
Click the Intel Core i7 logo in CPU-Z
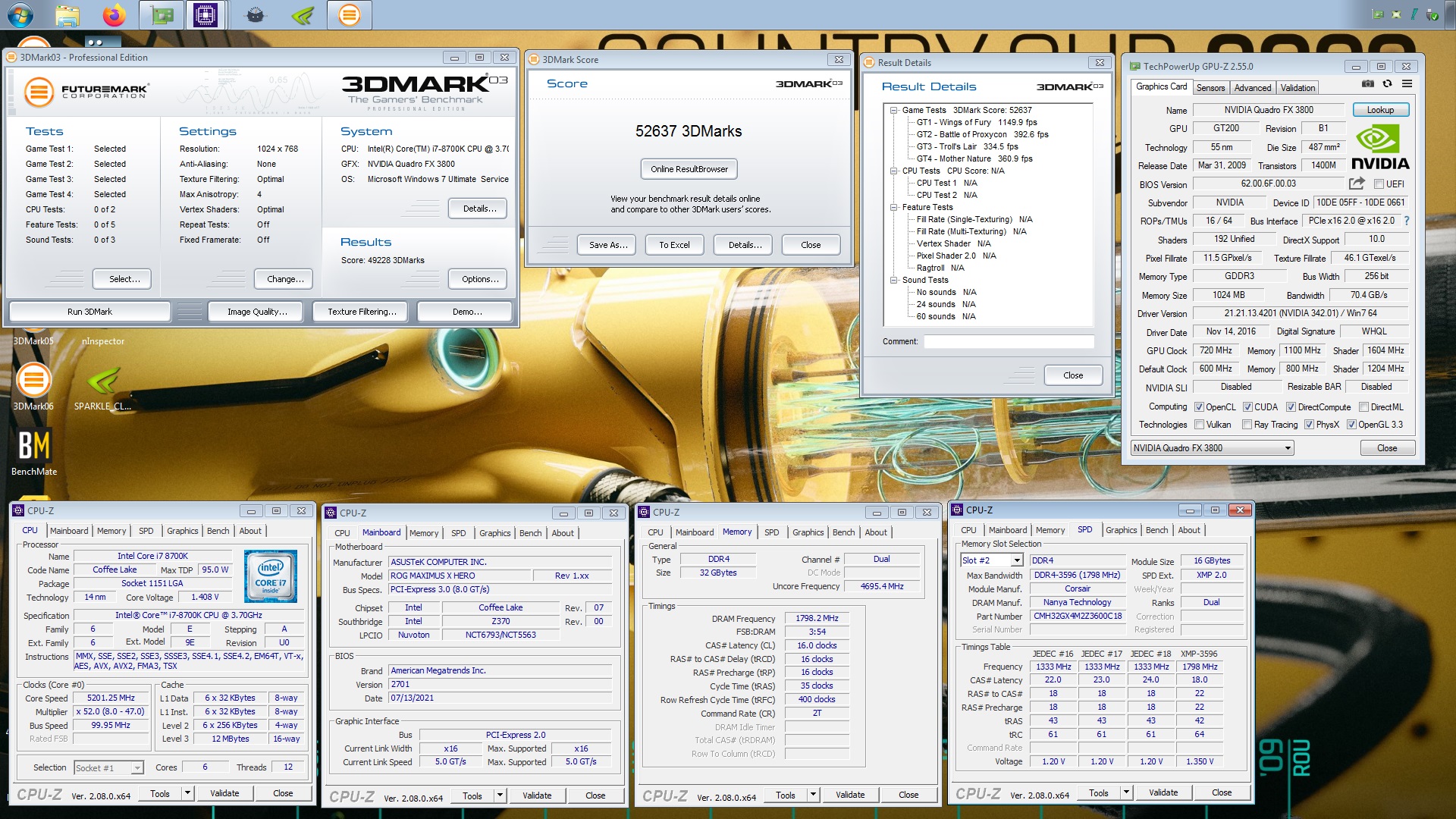(x=271, y=576)
